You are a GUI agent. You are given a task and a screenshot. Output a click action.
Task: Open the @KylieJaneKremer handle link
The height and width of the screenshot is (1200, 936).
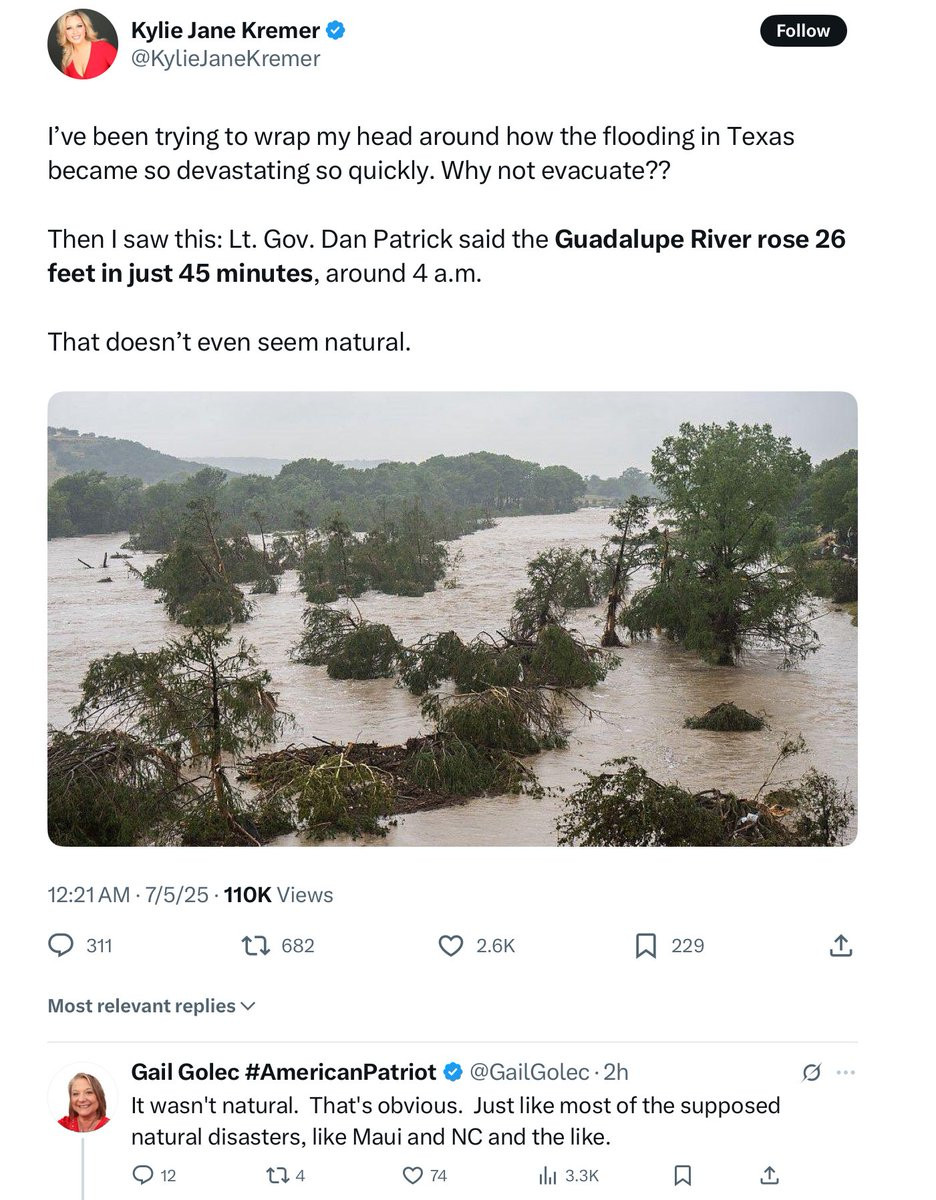click(226, 59)
